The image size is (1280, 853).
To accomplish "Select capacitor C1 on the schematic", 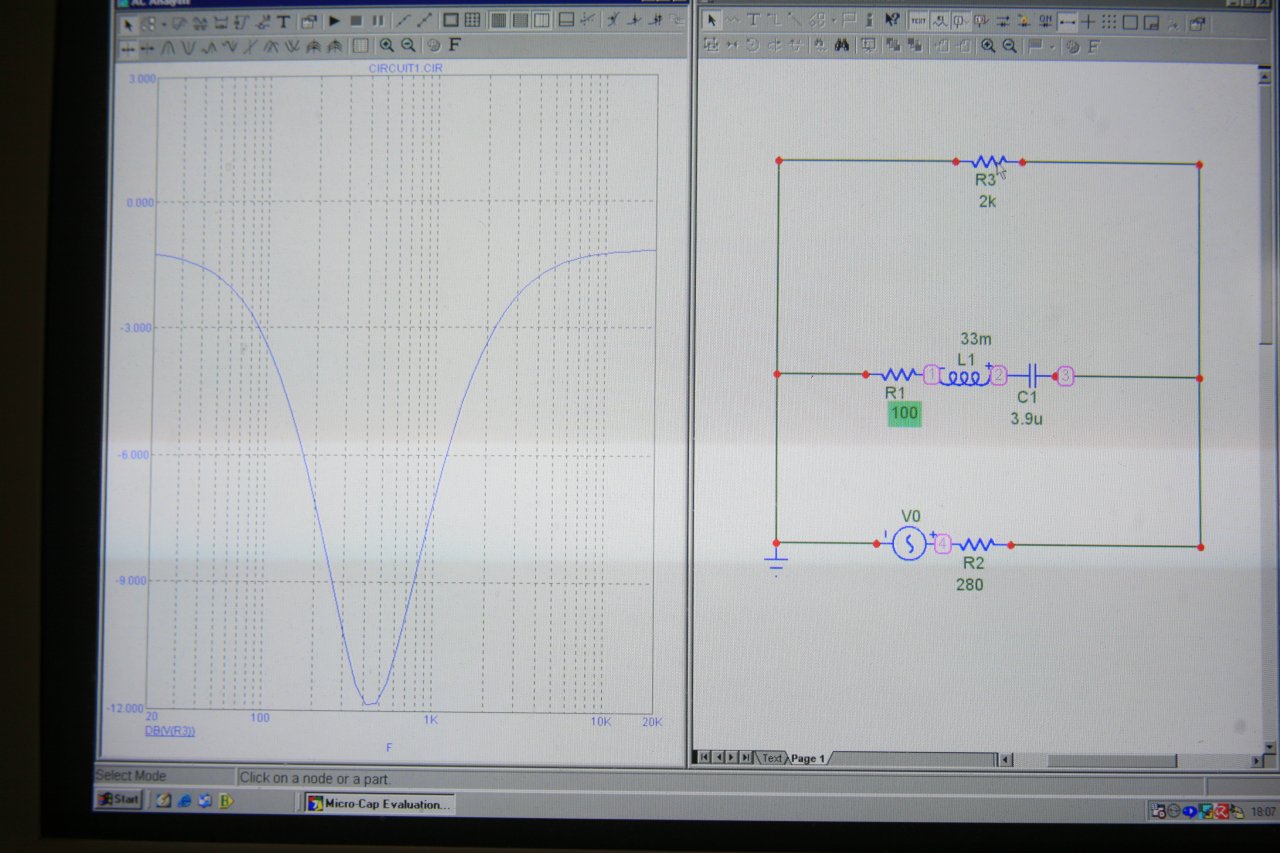I will [1030, 376].
